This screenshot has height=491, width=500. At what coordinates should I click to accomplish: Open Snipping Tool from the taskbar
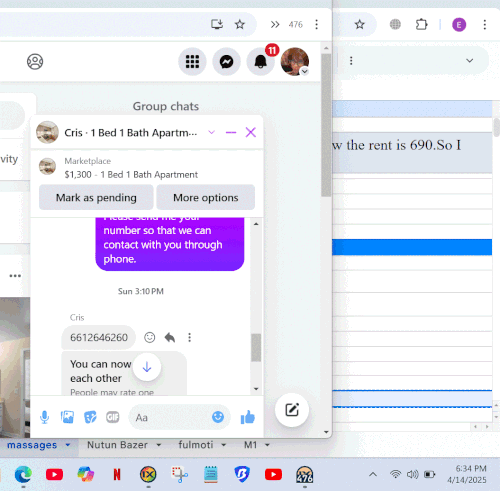[180, 474]
